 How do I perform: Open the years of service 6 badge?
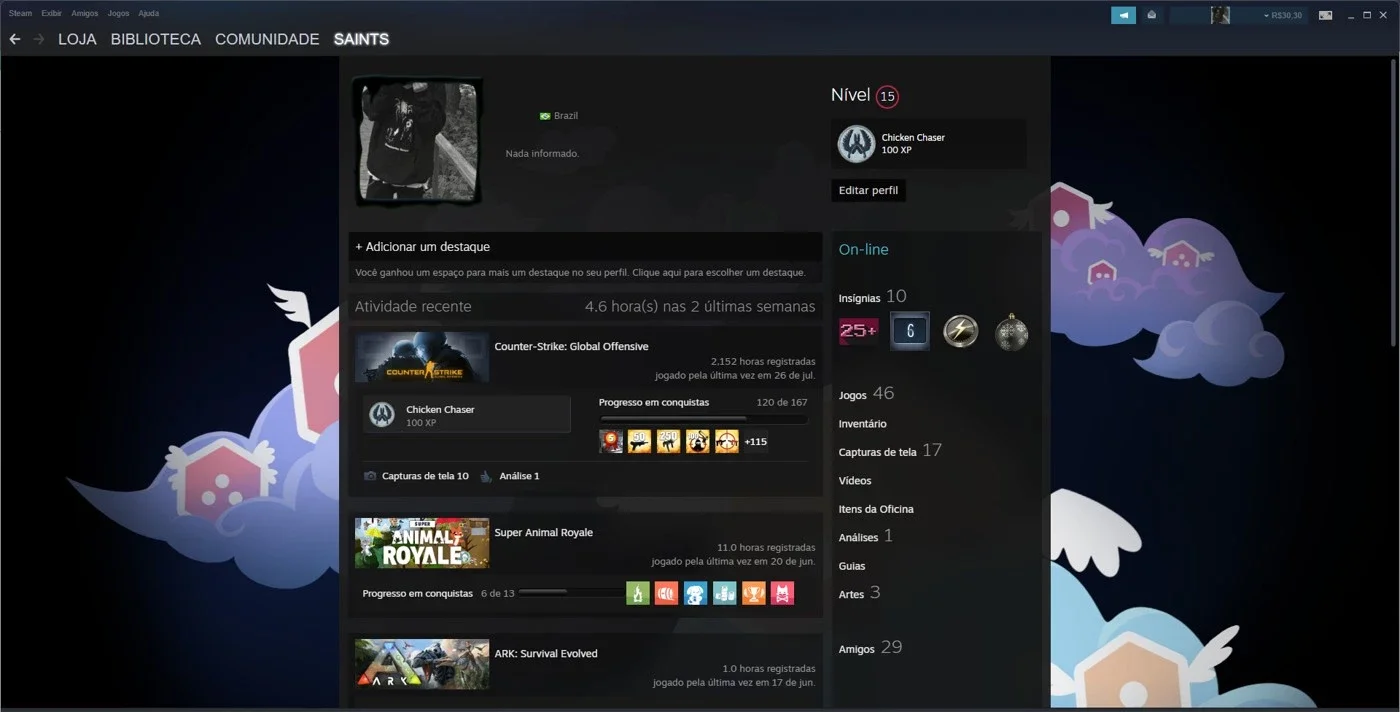click(x=910, y=331)
